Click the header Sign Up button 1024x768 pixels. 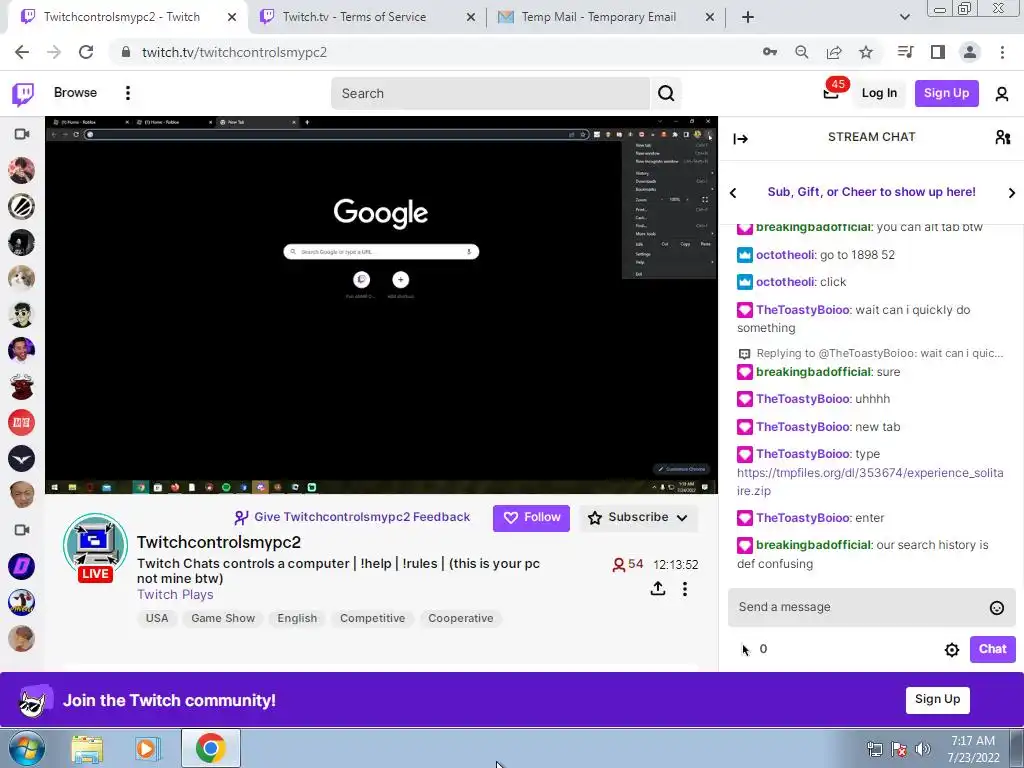pyautogui.click(x=946, y=93)
